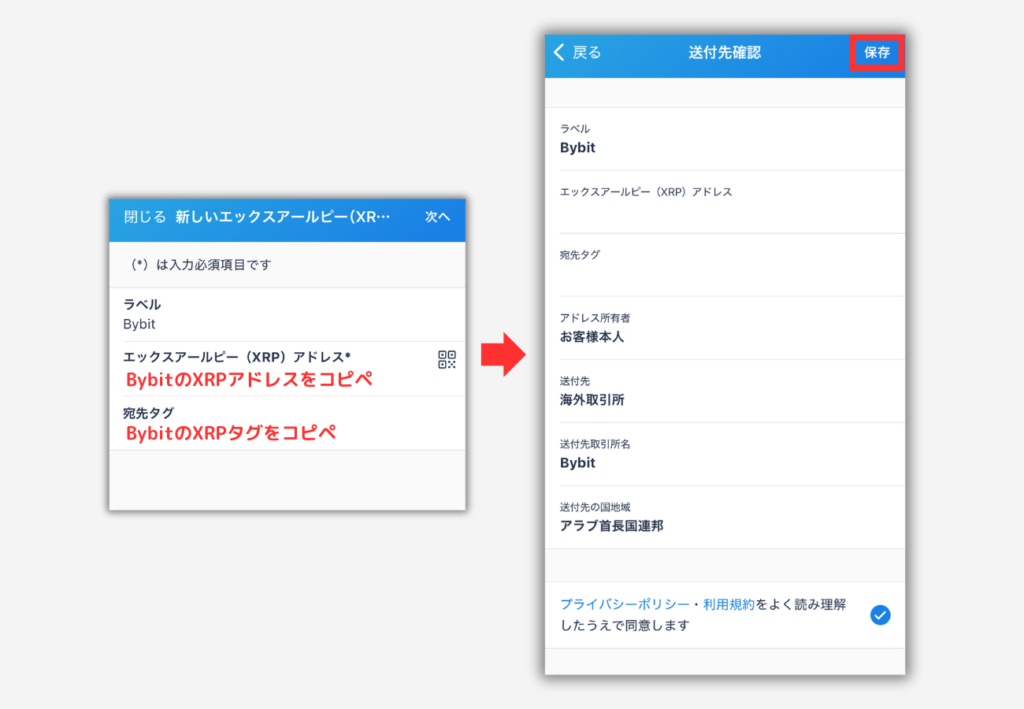Select the ラベル field containing Bybit

287,315
